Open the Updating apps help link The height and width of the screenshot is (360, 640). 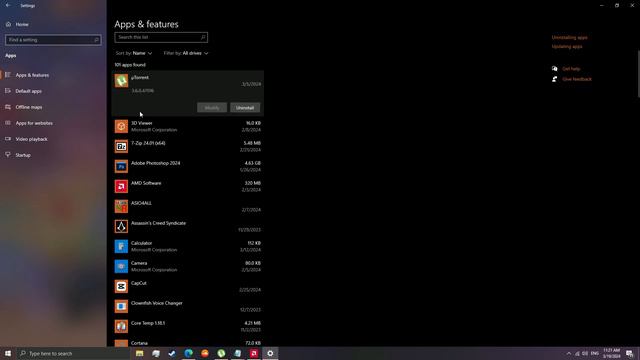[567, 47]
